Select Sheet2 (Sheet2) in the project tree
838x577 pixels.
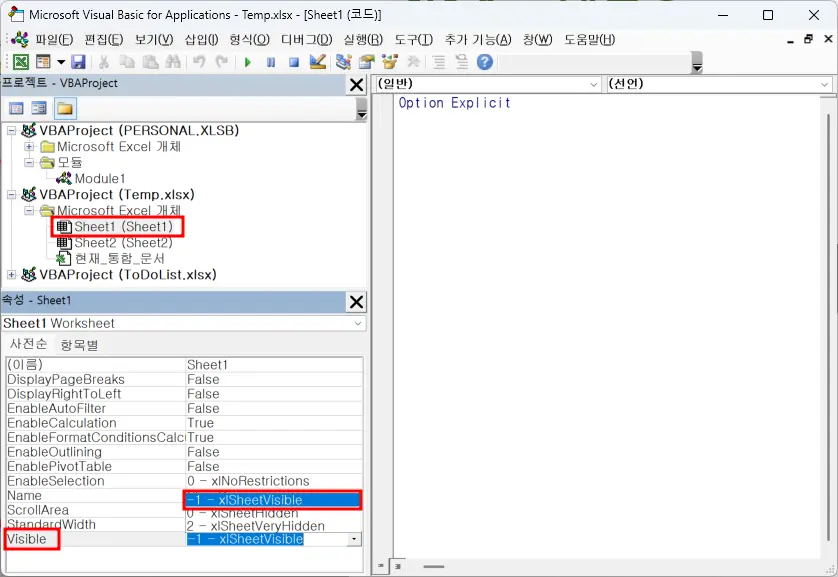coord(122,243)
